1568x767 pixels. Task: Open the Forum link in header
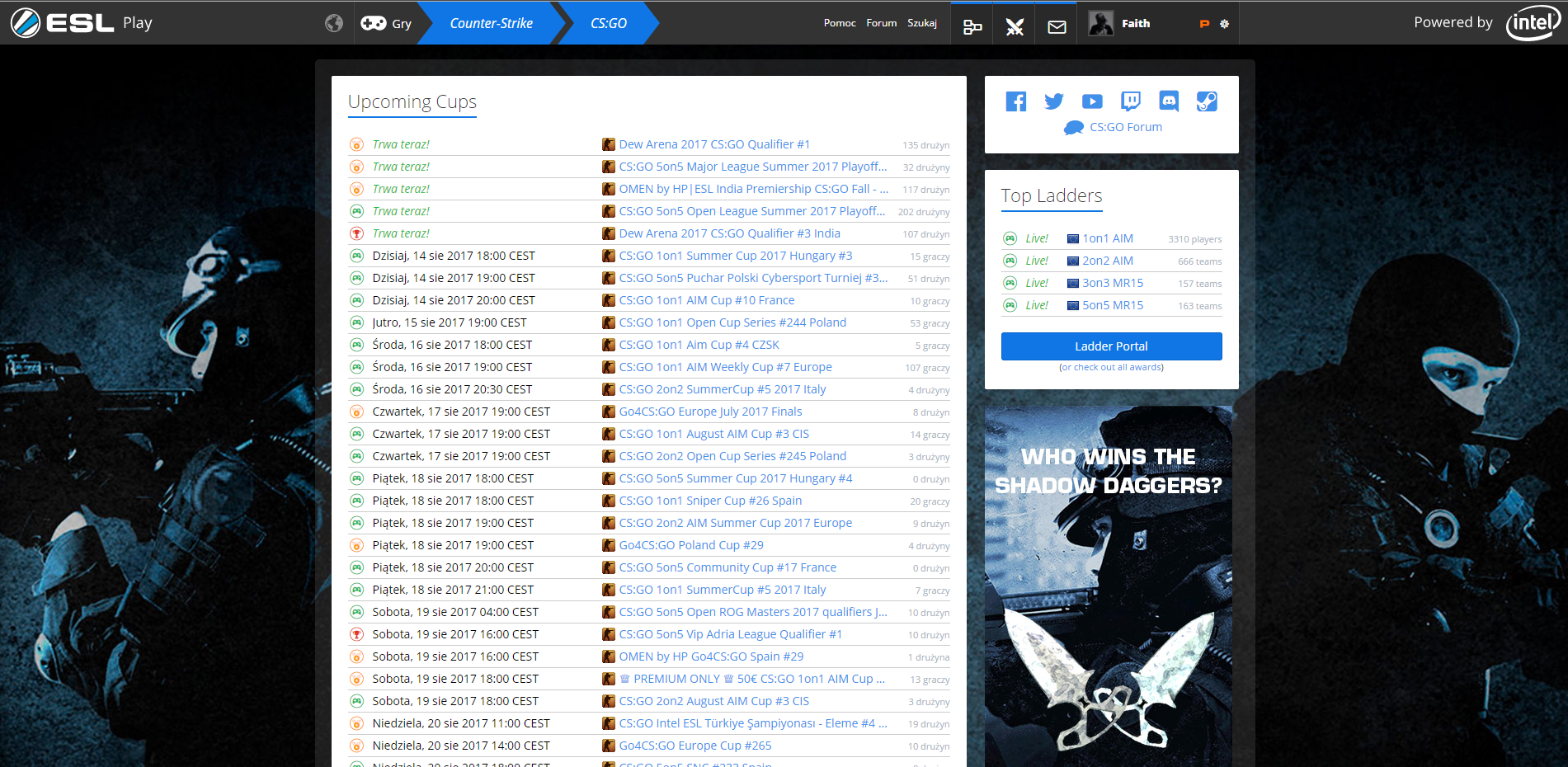881,23
